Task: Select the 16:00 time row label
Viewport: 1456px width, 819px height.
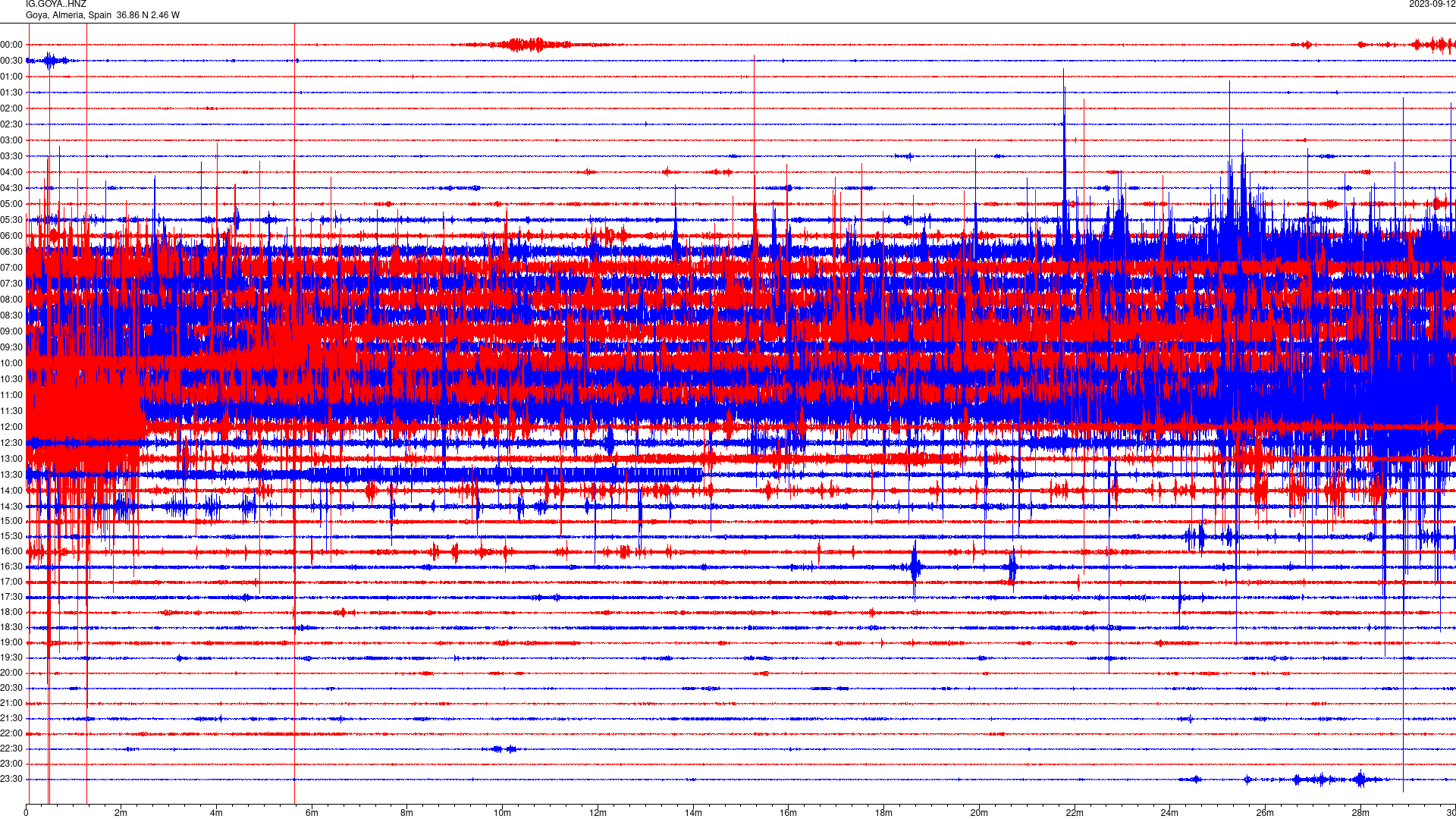Action: tap(11, 551)
